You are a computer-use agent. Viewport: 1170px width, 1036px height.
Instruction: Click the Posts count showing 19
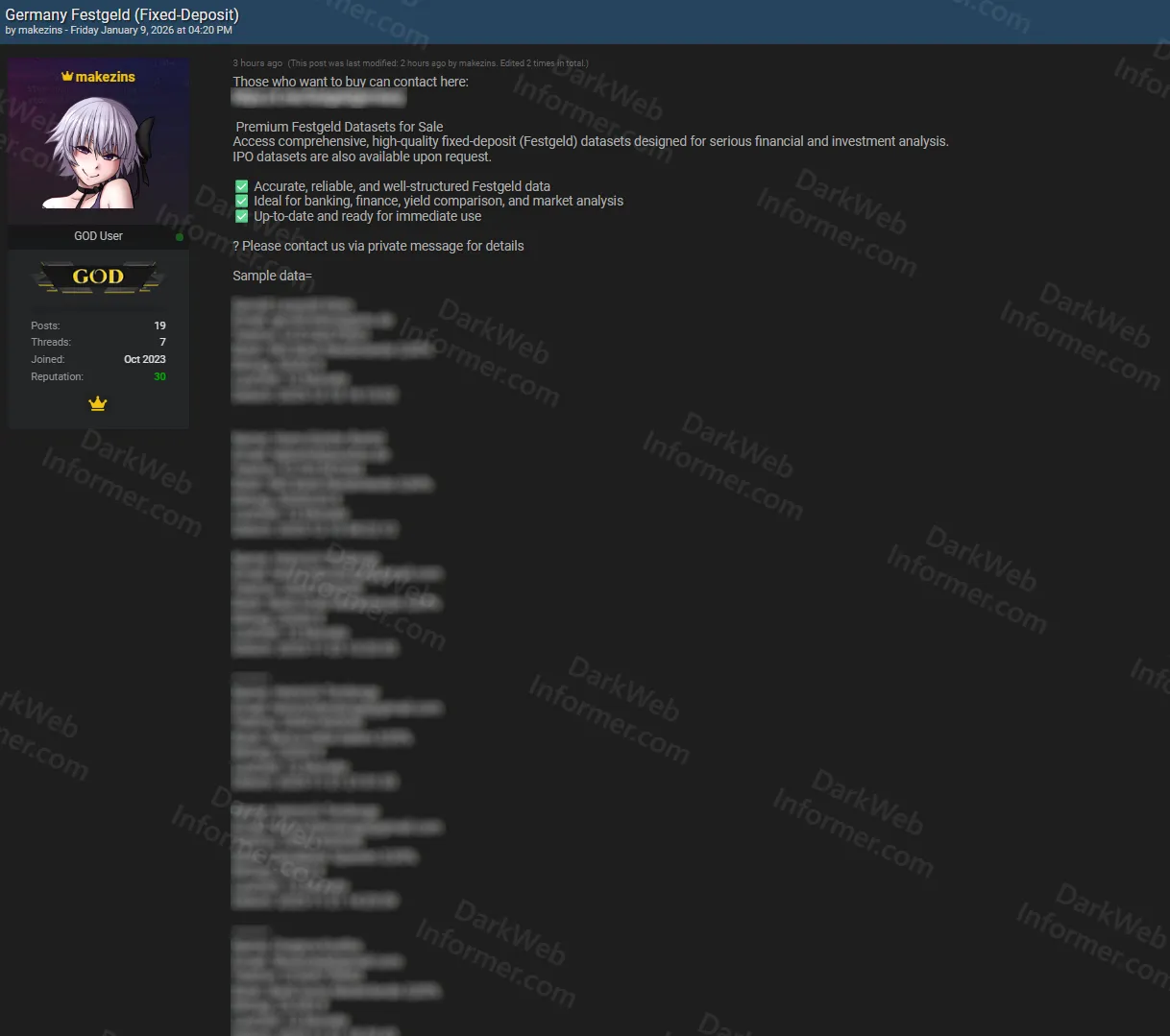[x=159, y=325]
